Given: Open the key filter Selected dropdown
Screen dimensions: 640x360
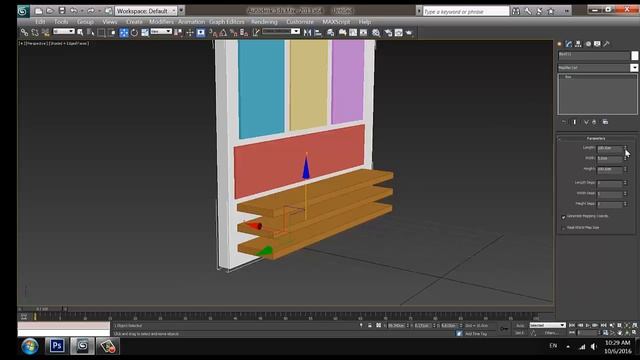Looking at the screenshot, I should [547, 325].
